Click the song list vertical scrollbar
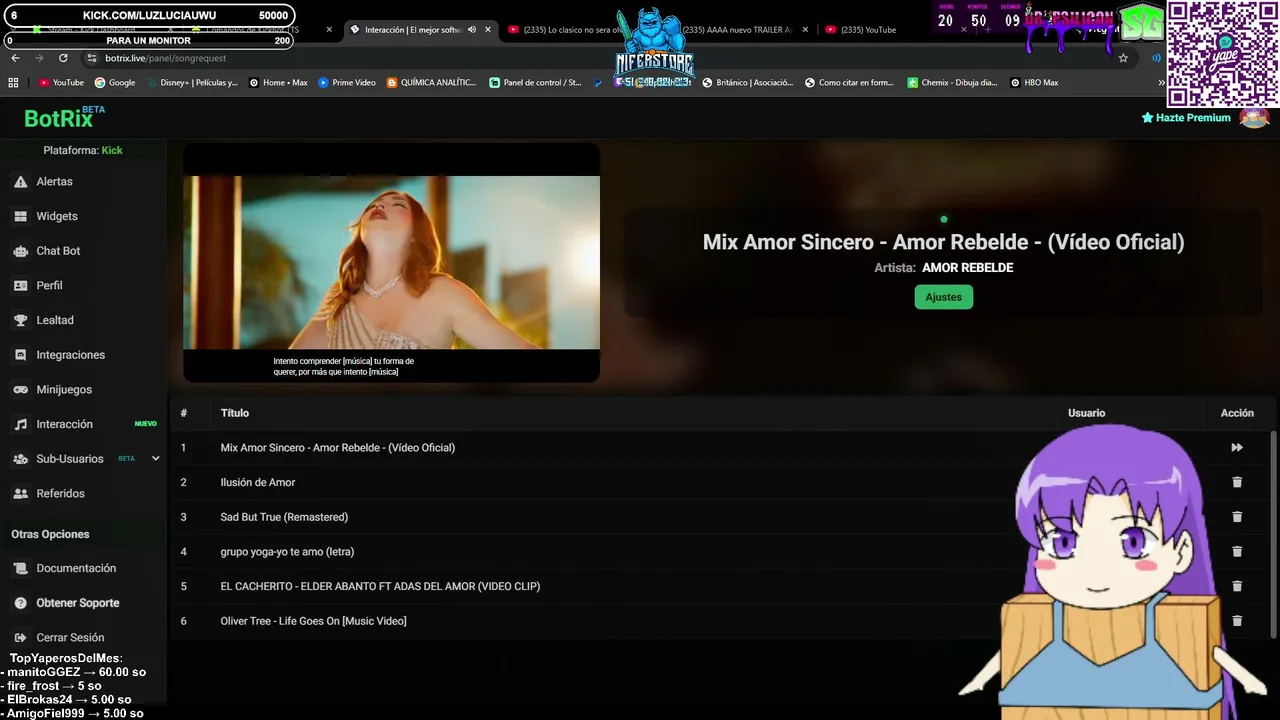Viewport: 1280px width, 720px height. (x=1273, y=532)
